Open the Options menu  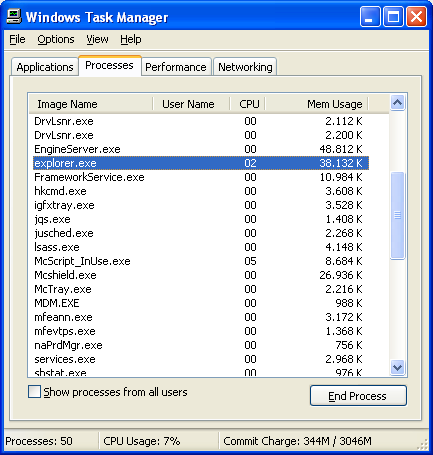(56, 39)
